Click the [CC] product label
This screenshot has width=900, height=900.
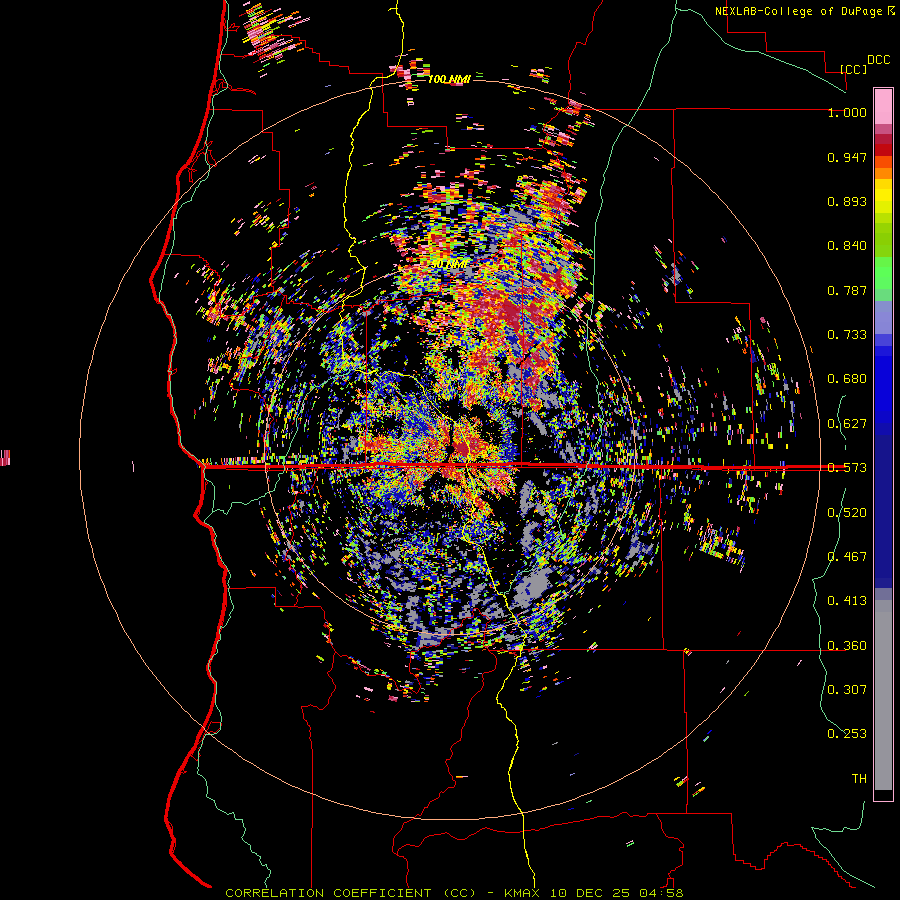[x=853, y=69]
